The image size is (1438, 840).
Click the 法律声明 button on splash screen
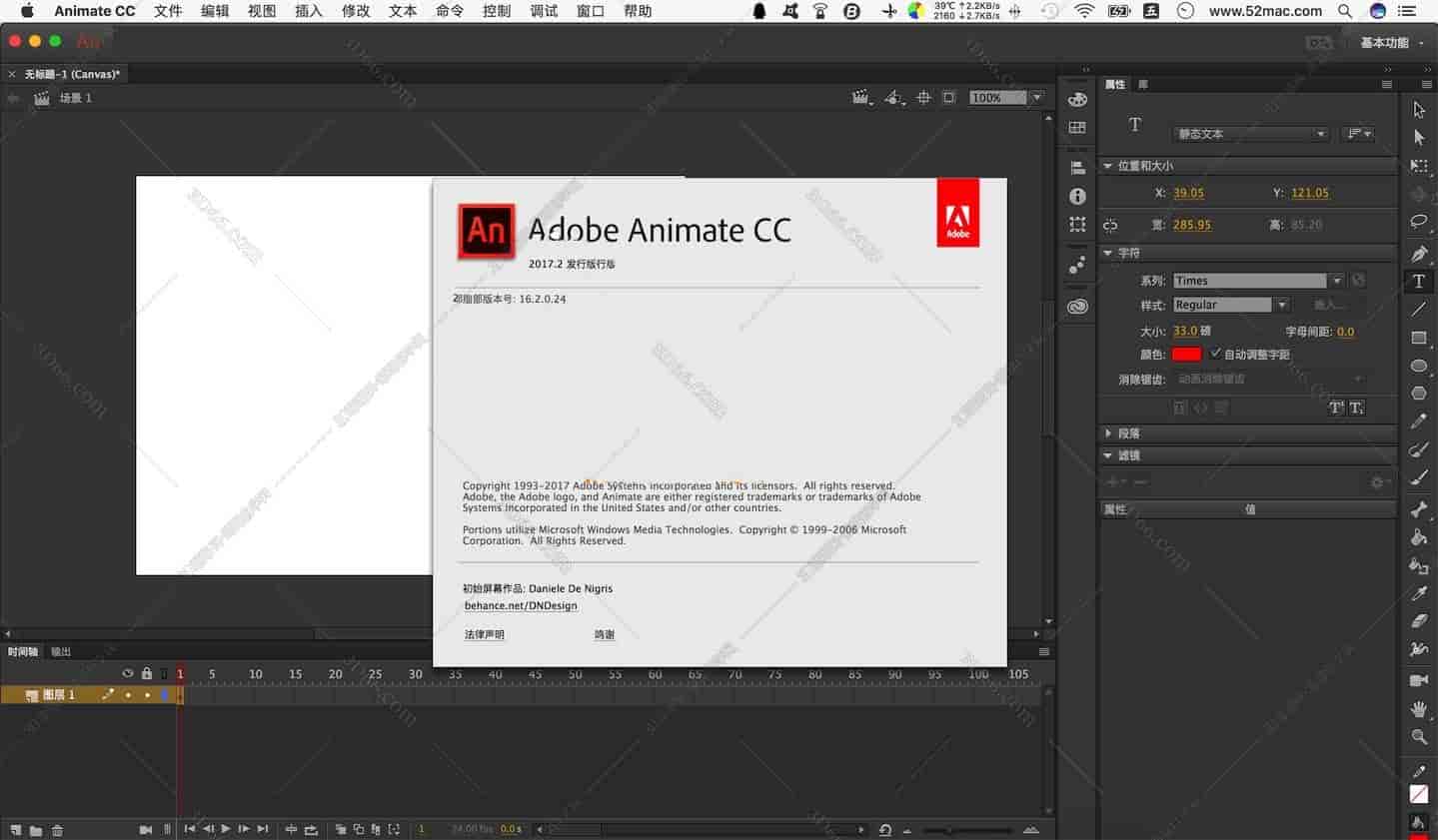(484, 634)
